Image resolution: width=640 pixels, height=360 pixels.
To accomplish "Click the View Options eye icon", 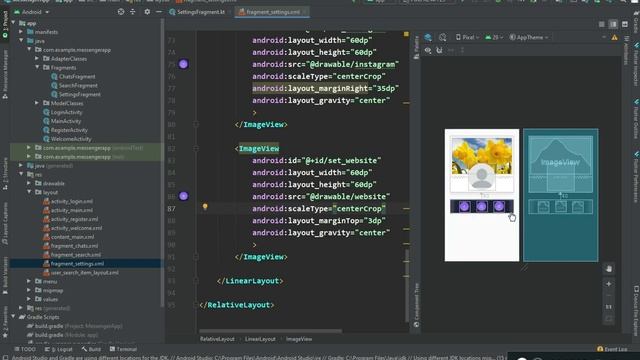I will [428, 50].
